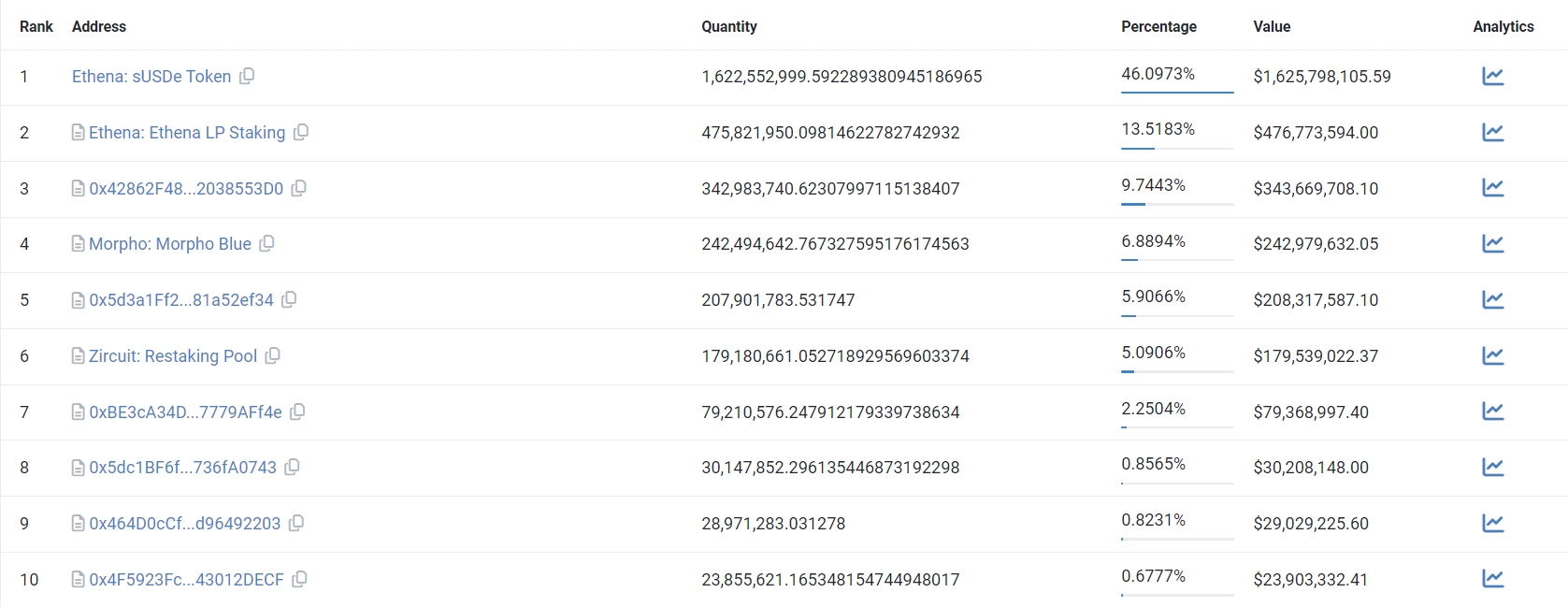Open address 0xBE3cA34D...7779AFf4e
Viewport: 1568px width, 607px height.
pyautogui.click(x=185, y=412)
